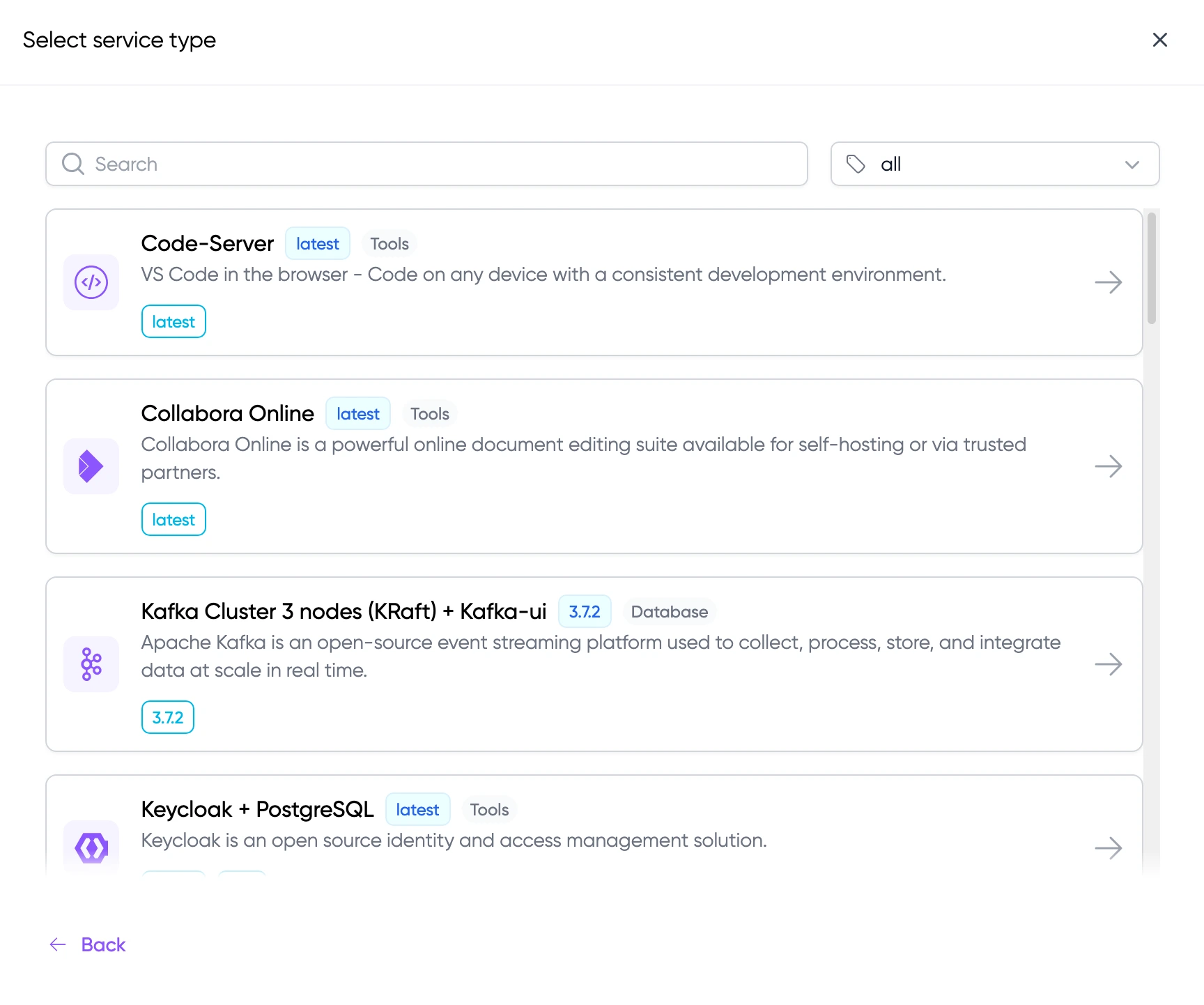Click the search magnifier icon
Image resolution: width=1204 pixels, height=1005 pixels.
[72, 164]
